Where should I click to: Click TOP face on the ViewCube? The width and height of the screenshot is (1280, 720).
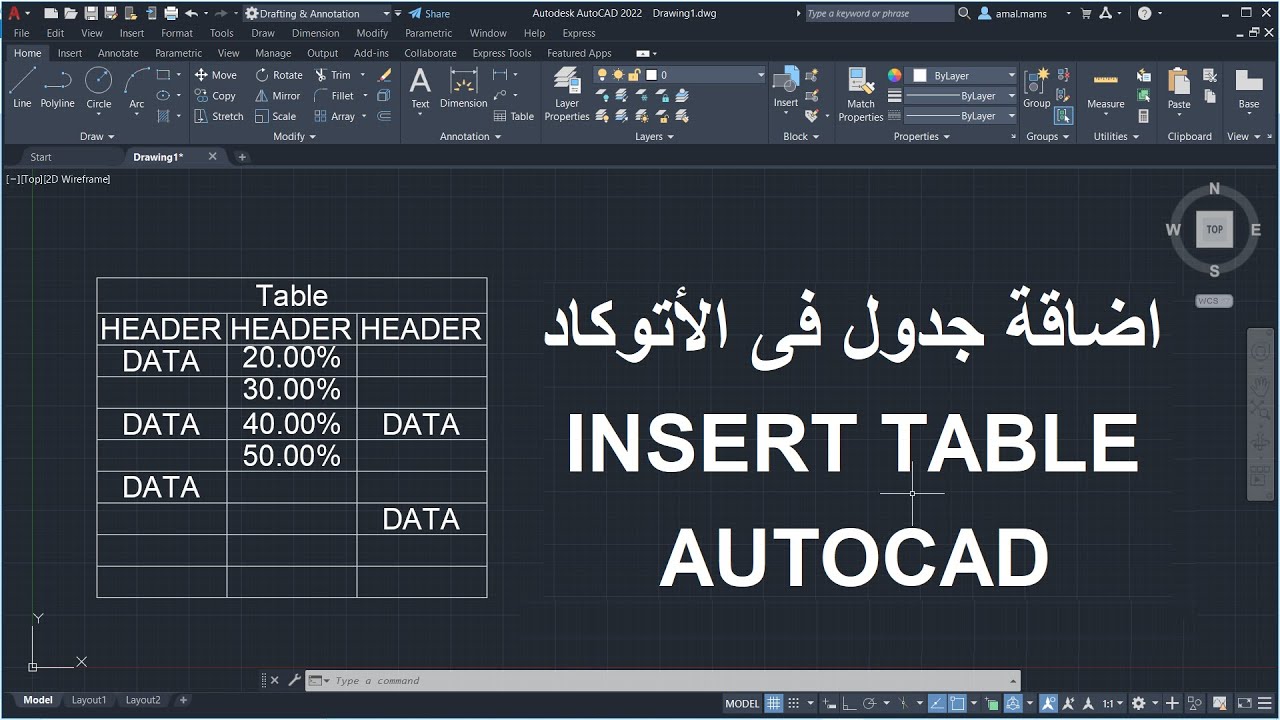coord(1214,229)
